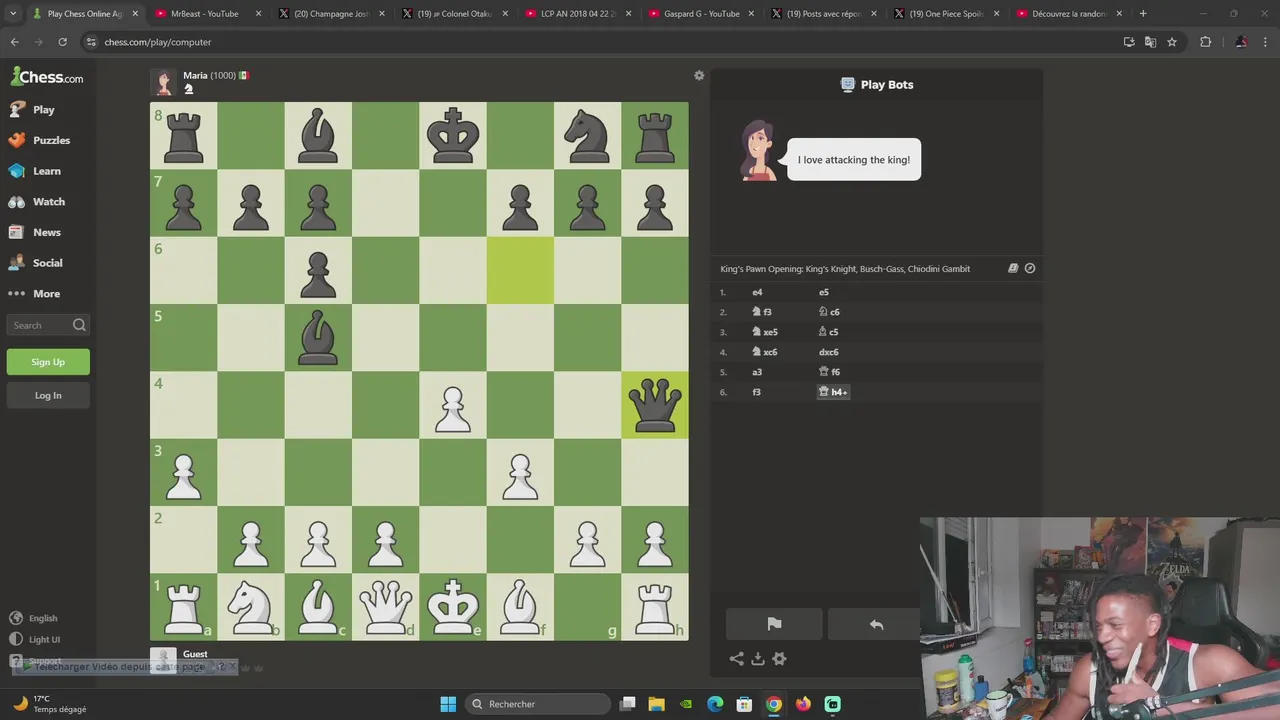Viewport: 1280px width, 720px height.
Task: Reload the chess.com page
Action: coord(62,42)
